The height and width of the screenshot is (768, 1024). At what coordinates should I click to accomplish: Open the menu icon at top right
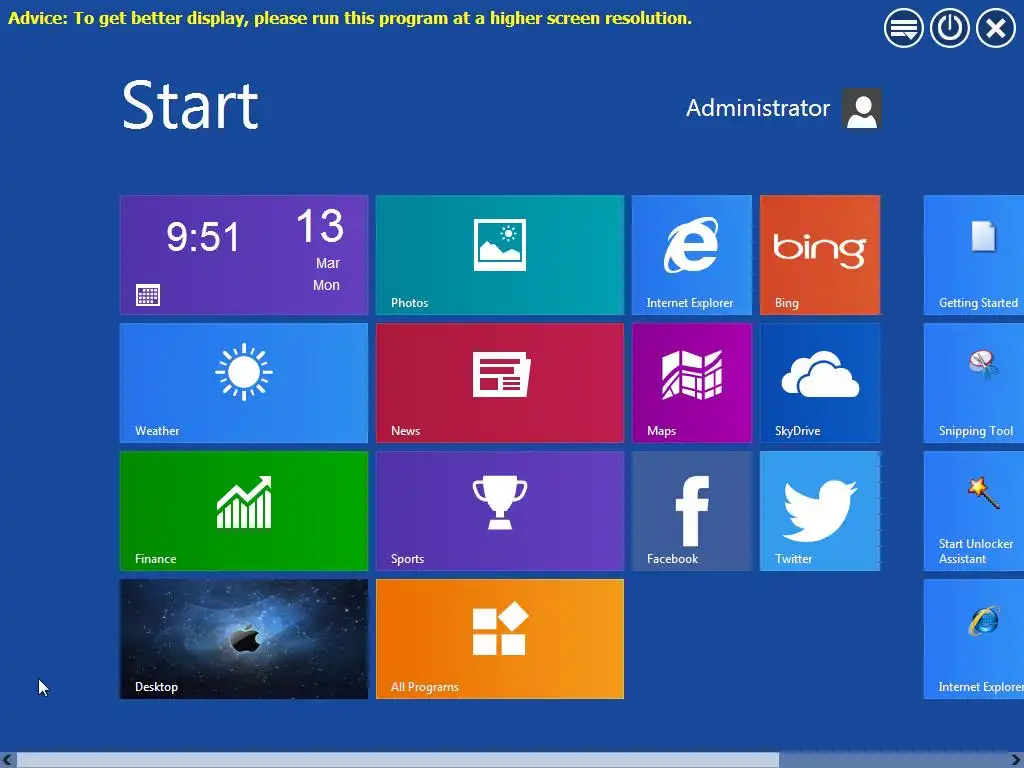click(904, 28)
